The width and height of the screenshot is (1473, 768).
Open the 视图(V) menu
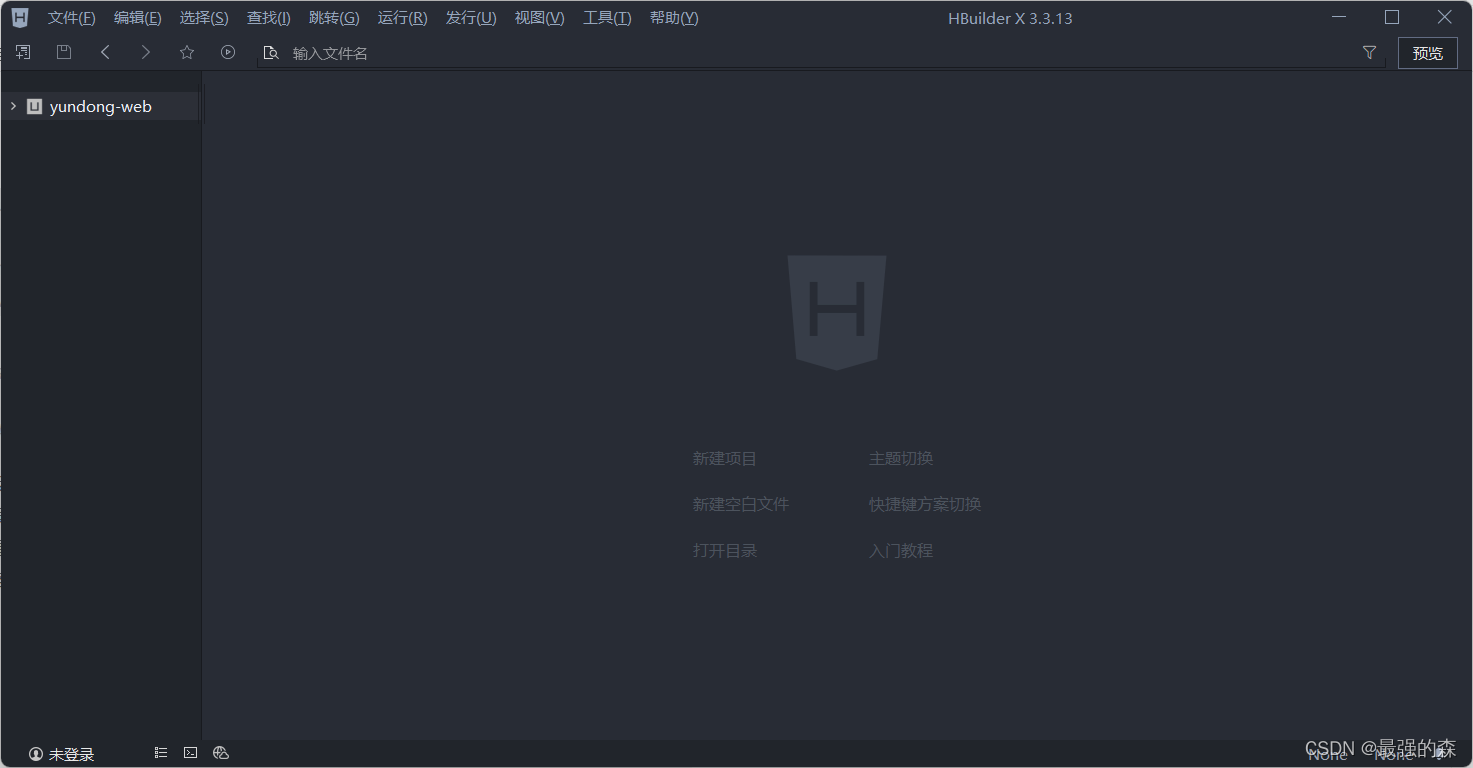[x=540, y=18]
